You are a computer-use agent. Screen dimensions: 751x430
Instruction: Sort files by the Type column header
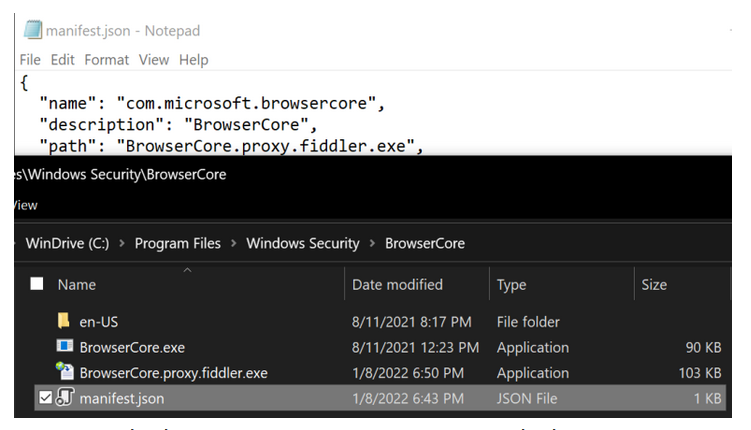pyautogui.click(x=511, y=285)
